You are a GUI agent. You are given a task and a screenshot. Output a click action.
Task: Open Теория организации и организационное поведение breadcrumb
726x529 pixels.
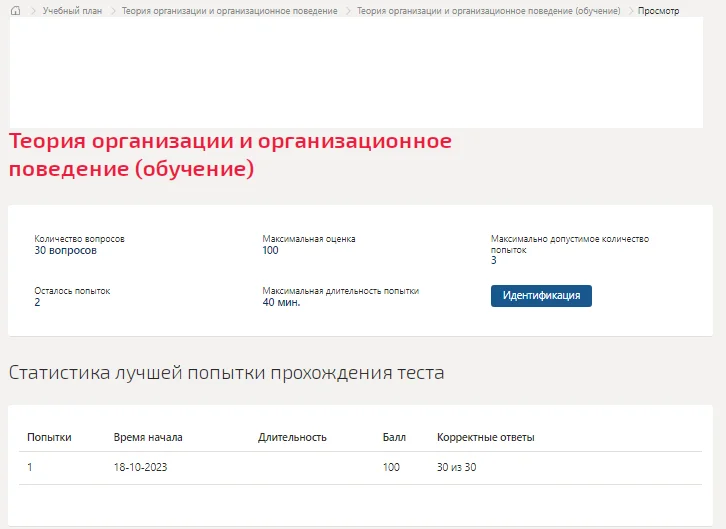(x=229, y=11)
